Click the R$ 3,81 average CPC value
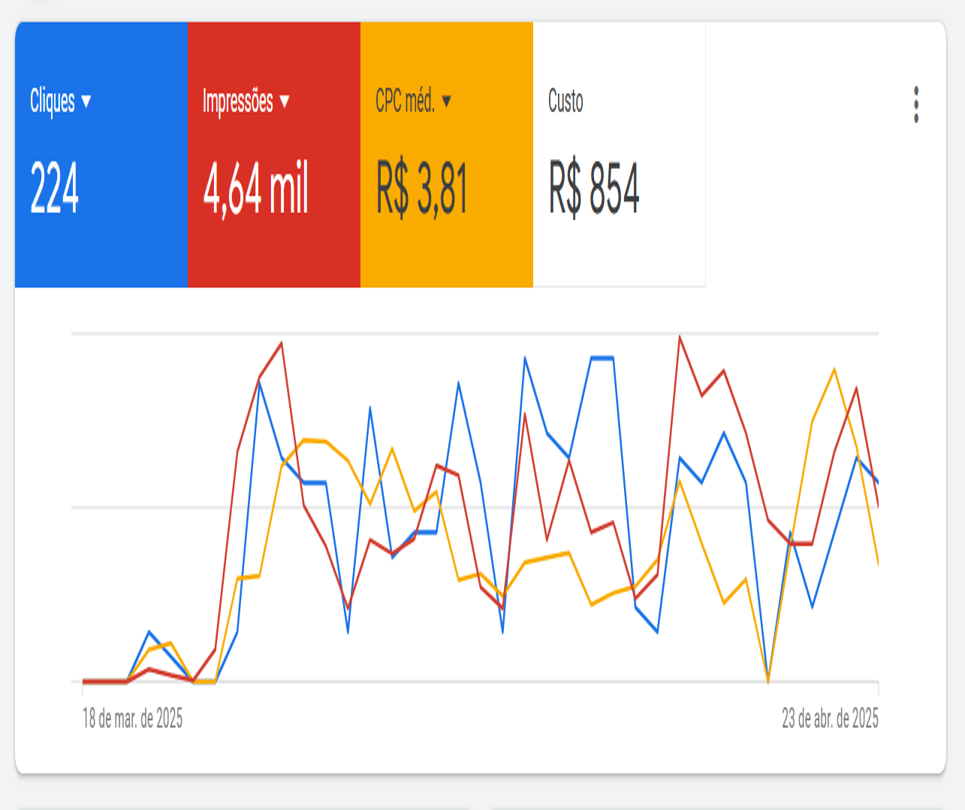Screen dimensions: 965x810 (422, 188)
